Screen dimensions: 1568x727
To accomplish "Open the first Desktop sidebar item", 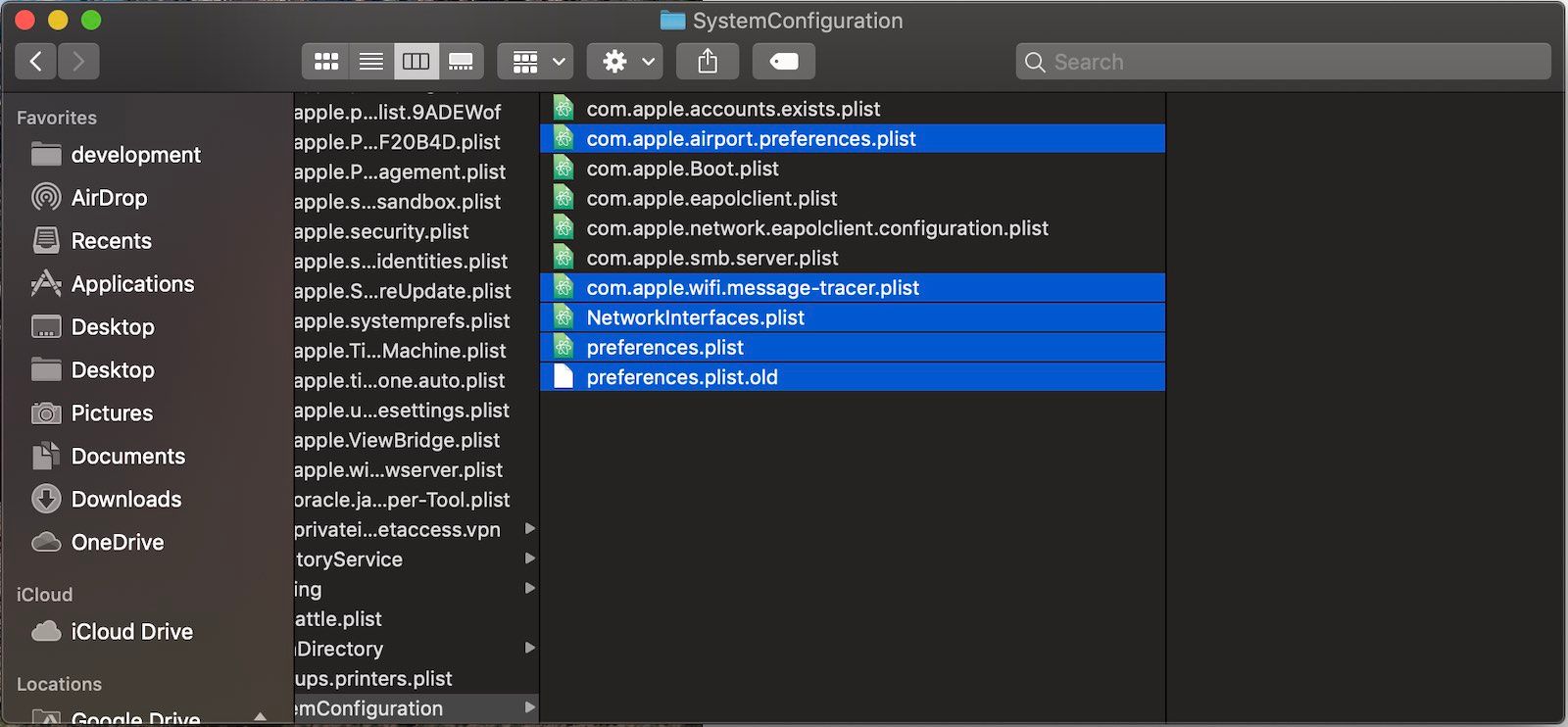I will pyautogui.click(x=93, y=327).
